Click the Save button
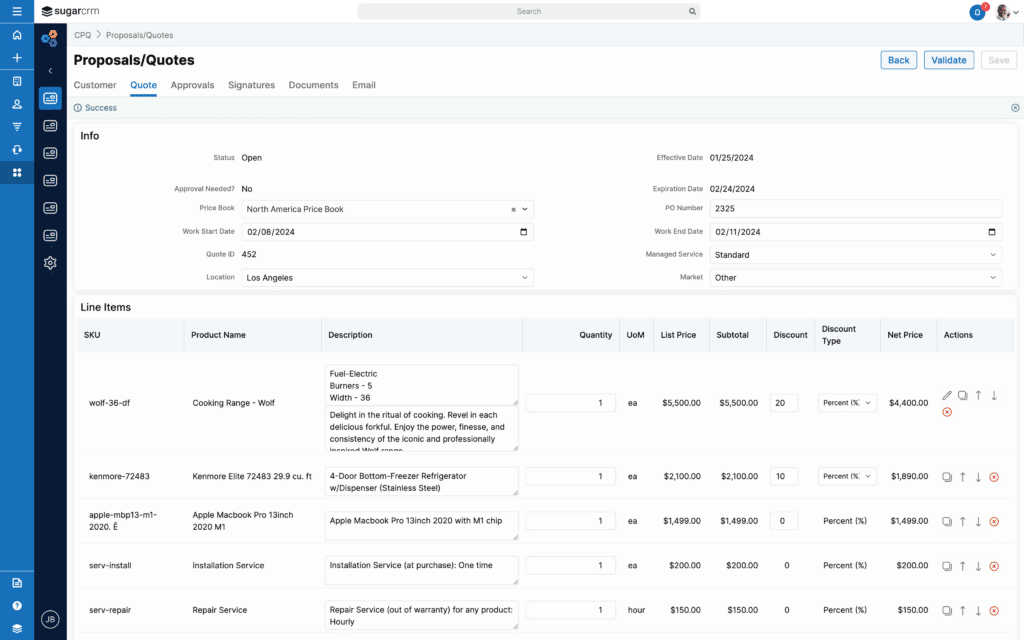Image resolution: width=1024 pixels, height=640 pixels. pyautogui.click(x=999, y=60)
